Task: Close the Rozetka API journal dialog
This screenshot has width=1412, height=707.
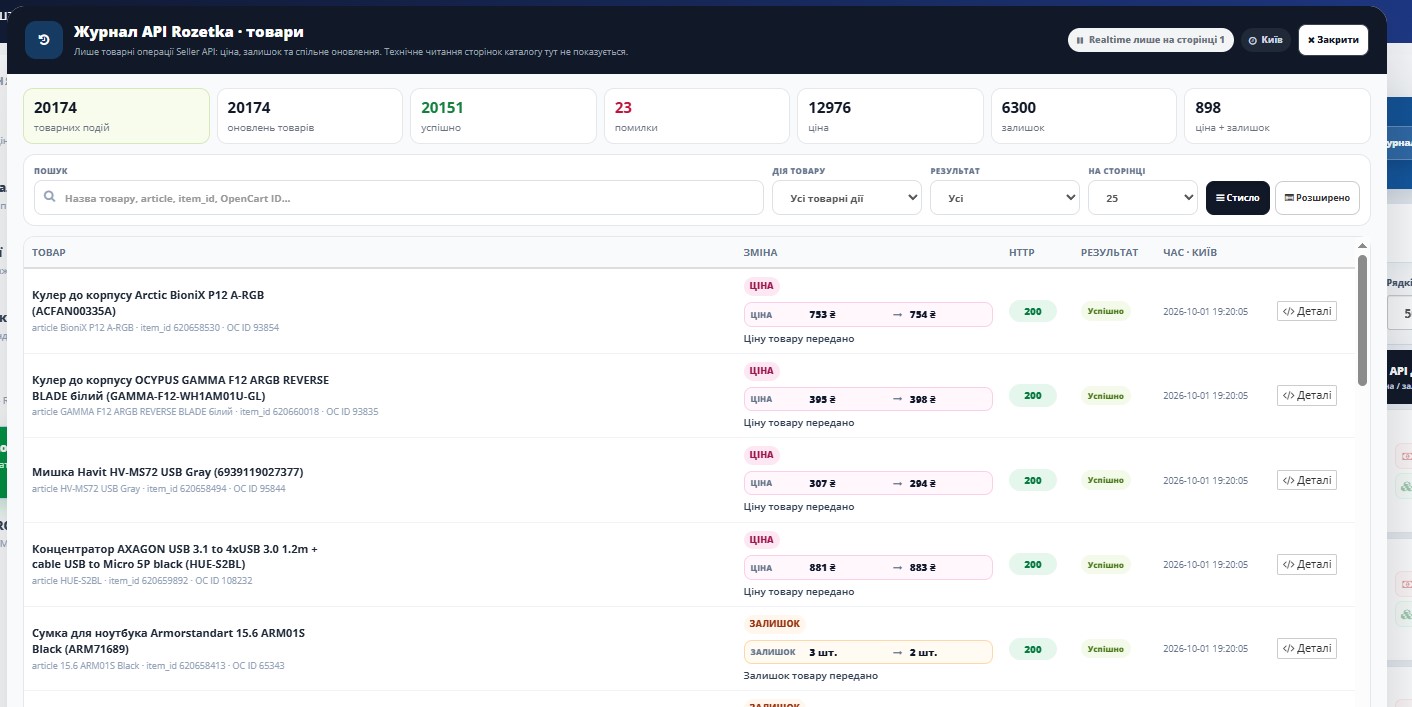Action: tap(1333, 40)
